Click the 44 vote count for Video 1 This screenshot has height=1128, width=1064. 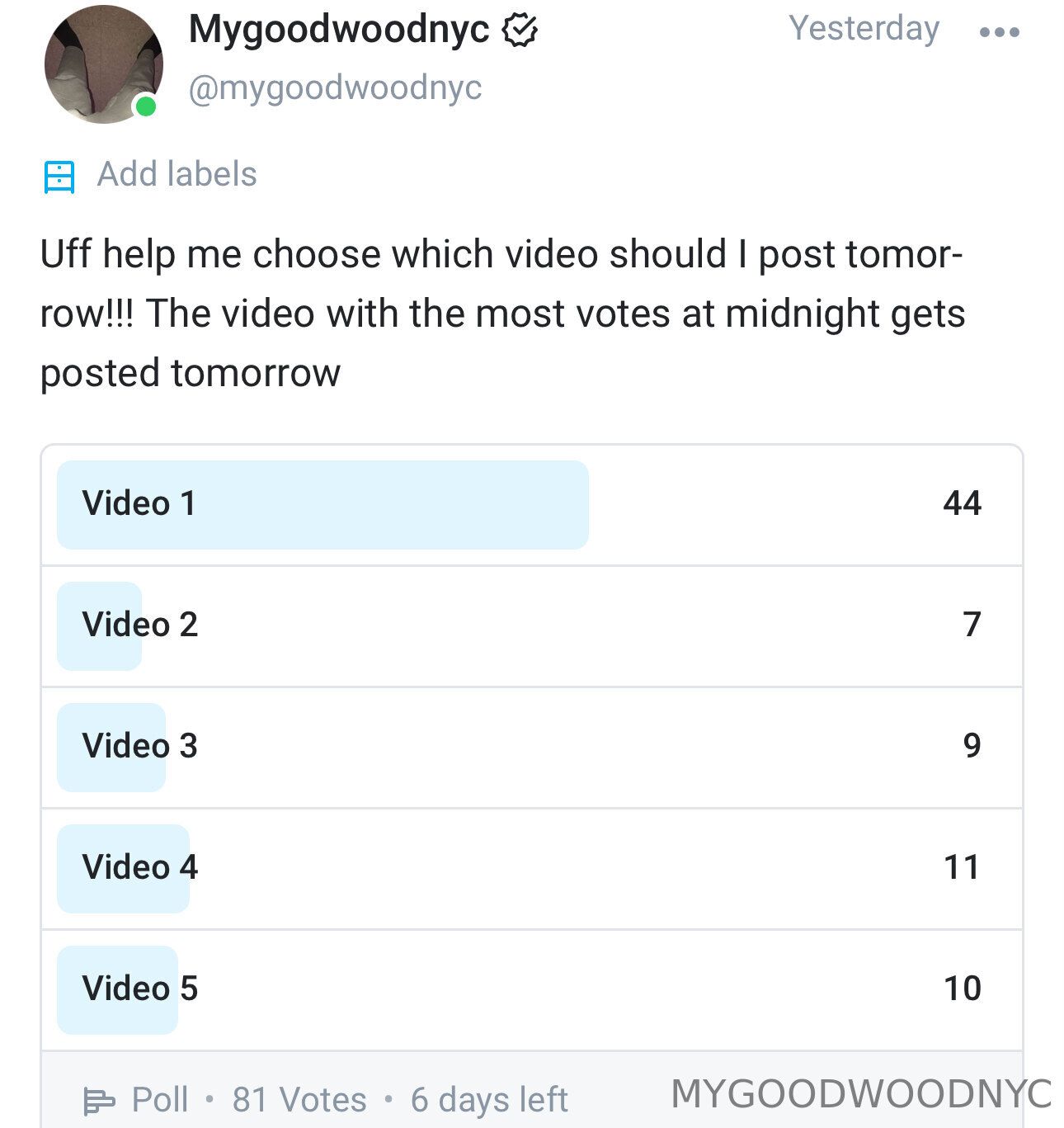tap(962, 503)
